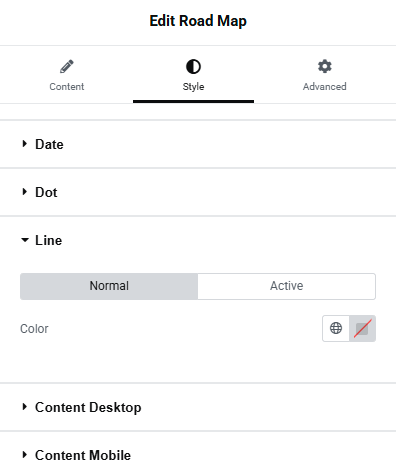
Task: Click the gear icon for Advanced
Action: [325, 66]
